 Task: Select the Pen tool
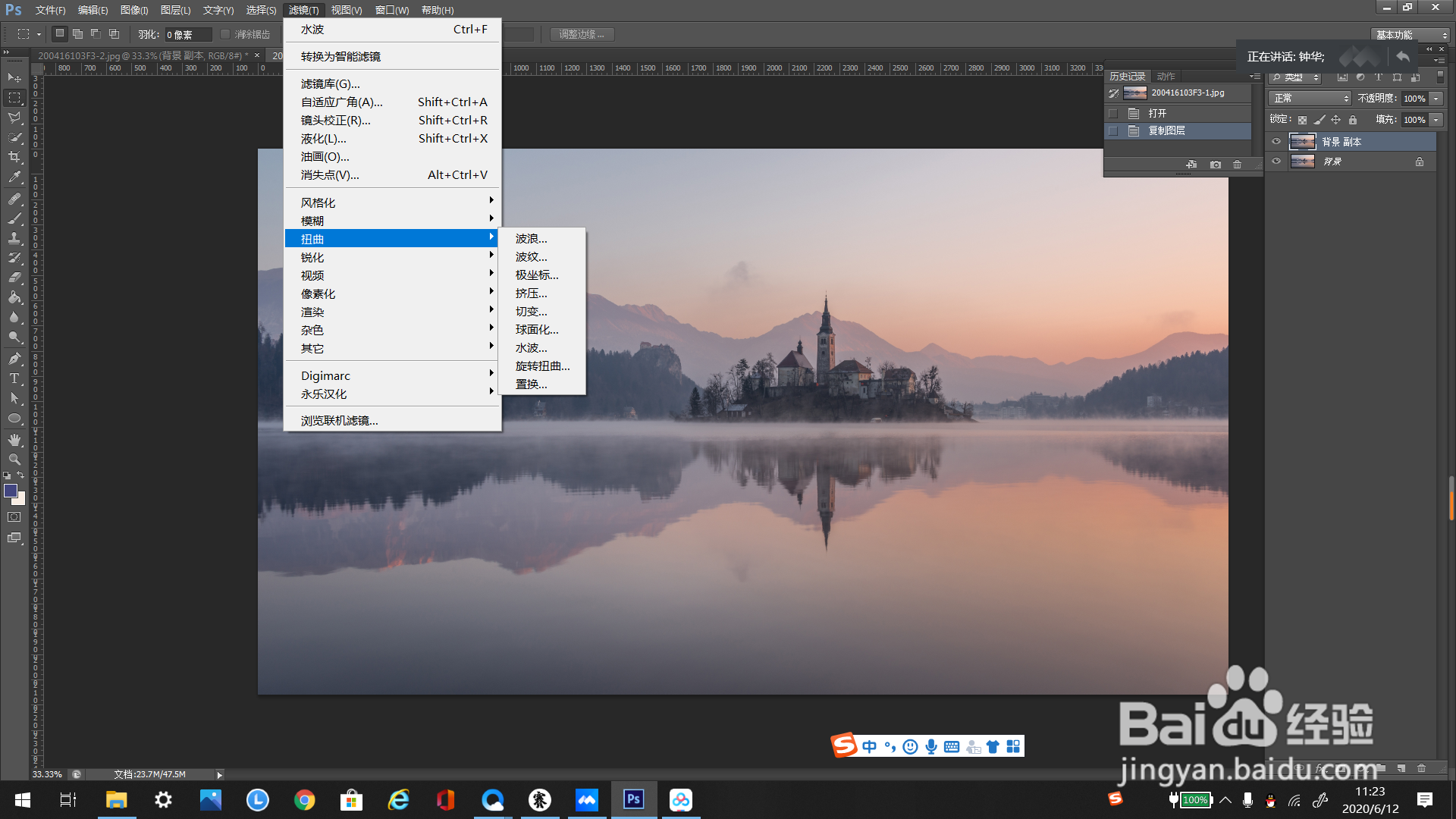[x=14, y=359]
